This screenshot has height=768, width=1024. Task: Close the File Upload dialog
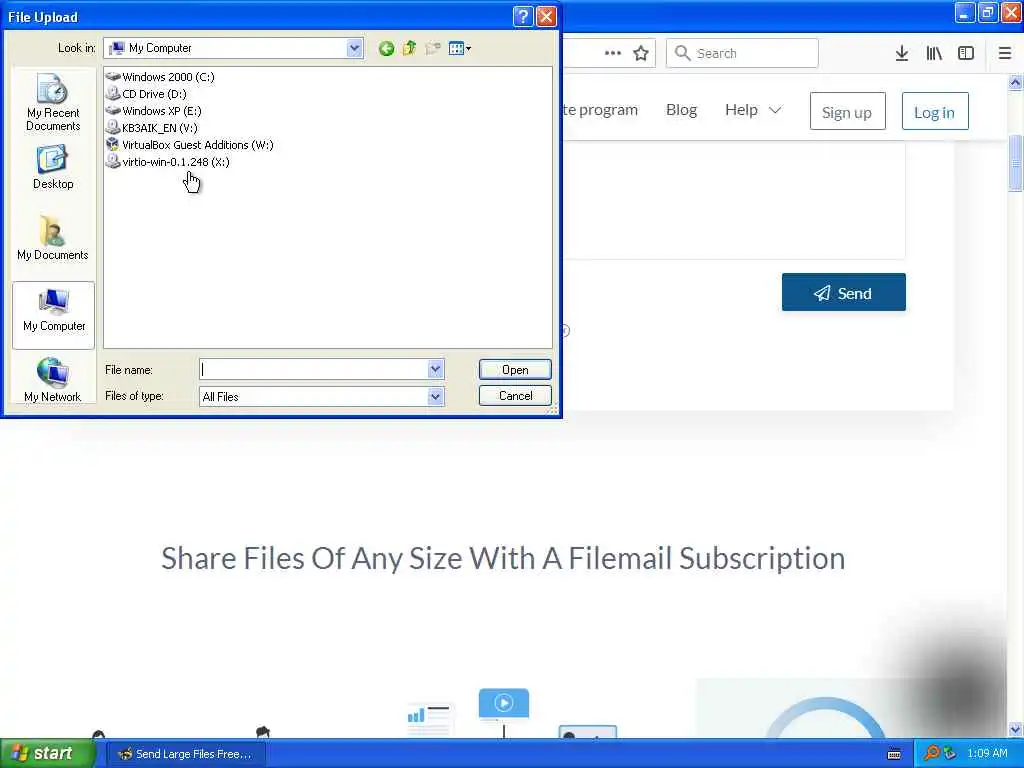tap(546, 16)
